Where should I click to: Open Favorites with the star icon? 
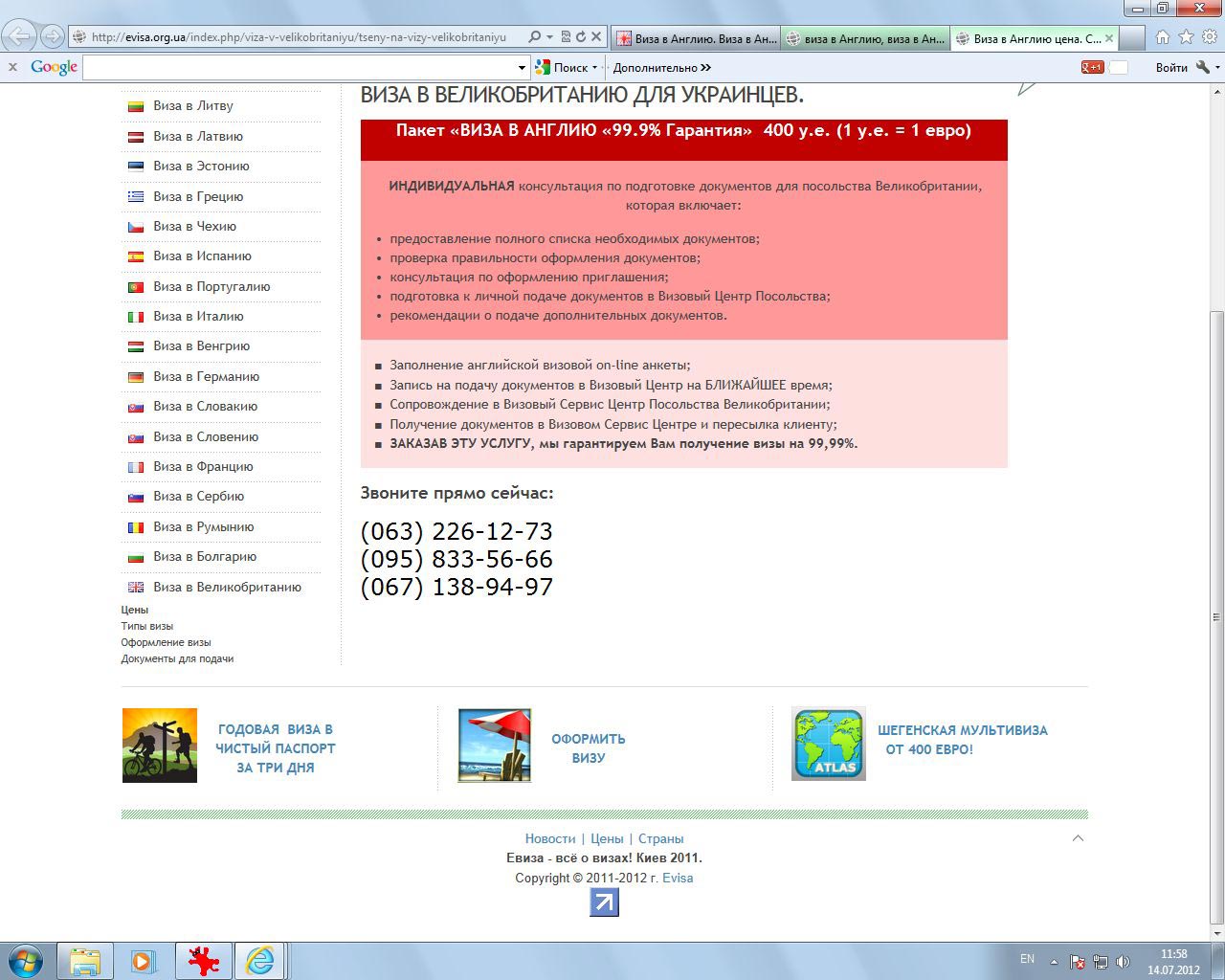[1186, 37]
